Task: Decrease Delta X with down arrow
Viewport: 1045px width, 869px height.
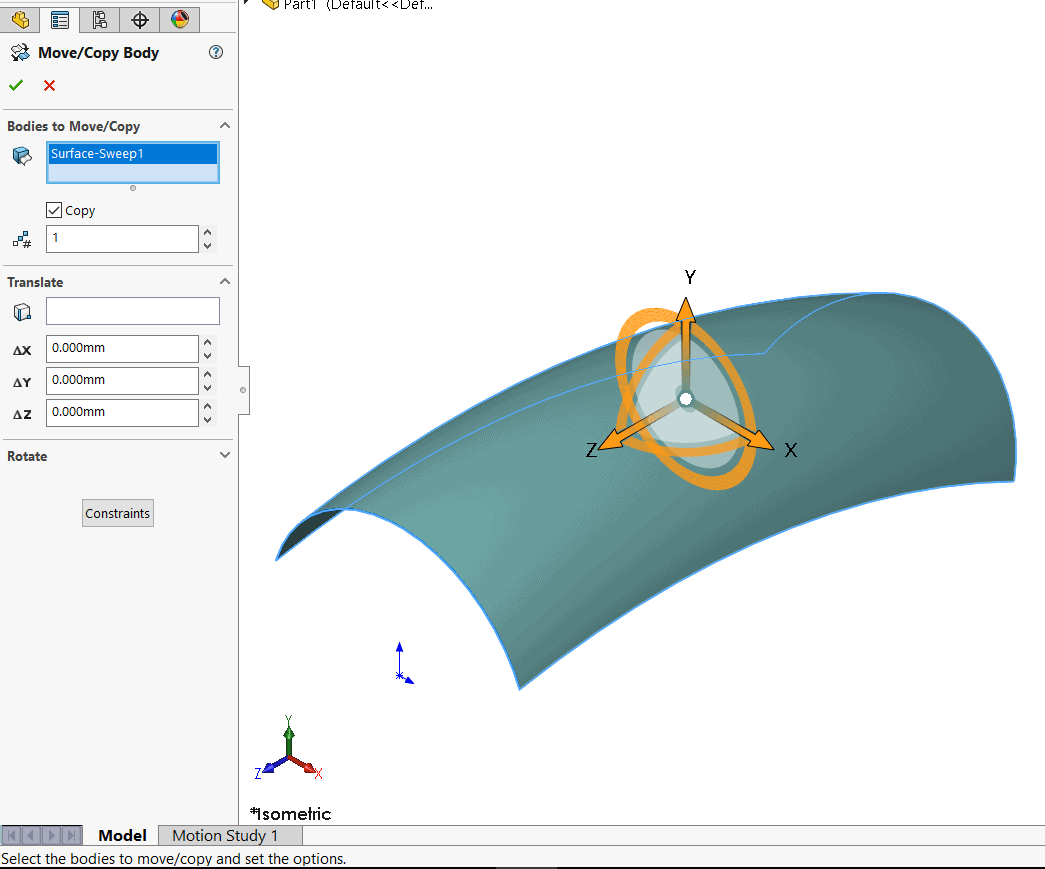Action: click(x=208, y=356)
